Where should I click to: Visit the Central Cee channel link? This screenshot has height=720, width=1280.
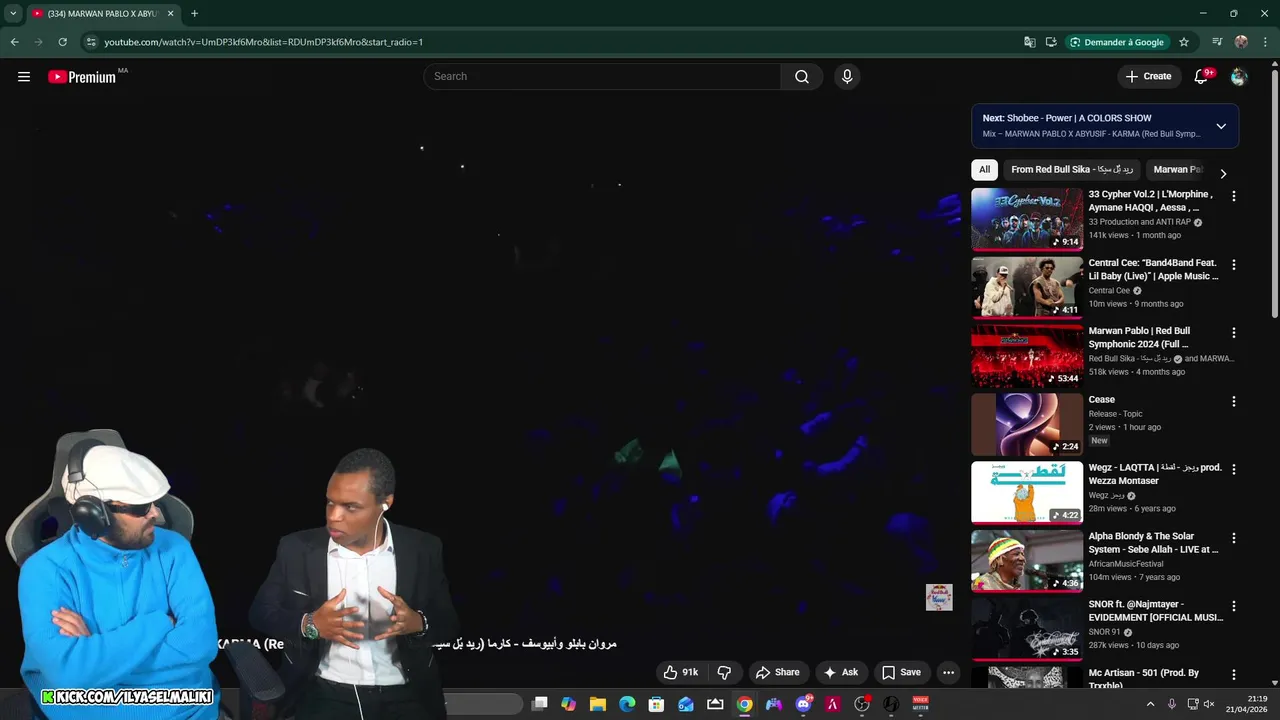coord(1109,290)
